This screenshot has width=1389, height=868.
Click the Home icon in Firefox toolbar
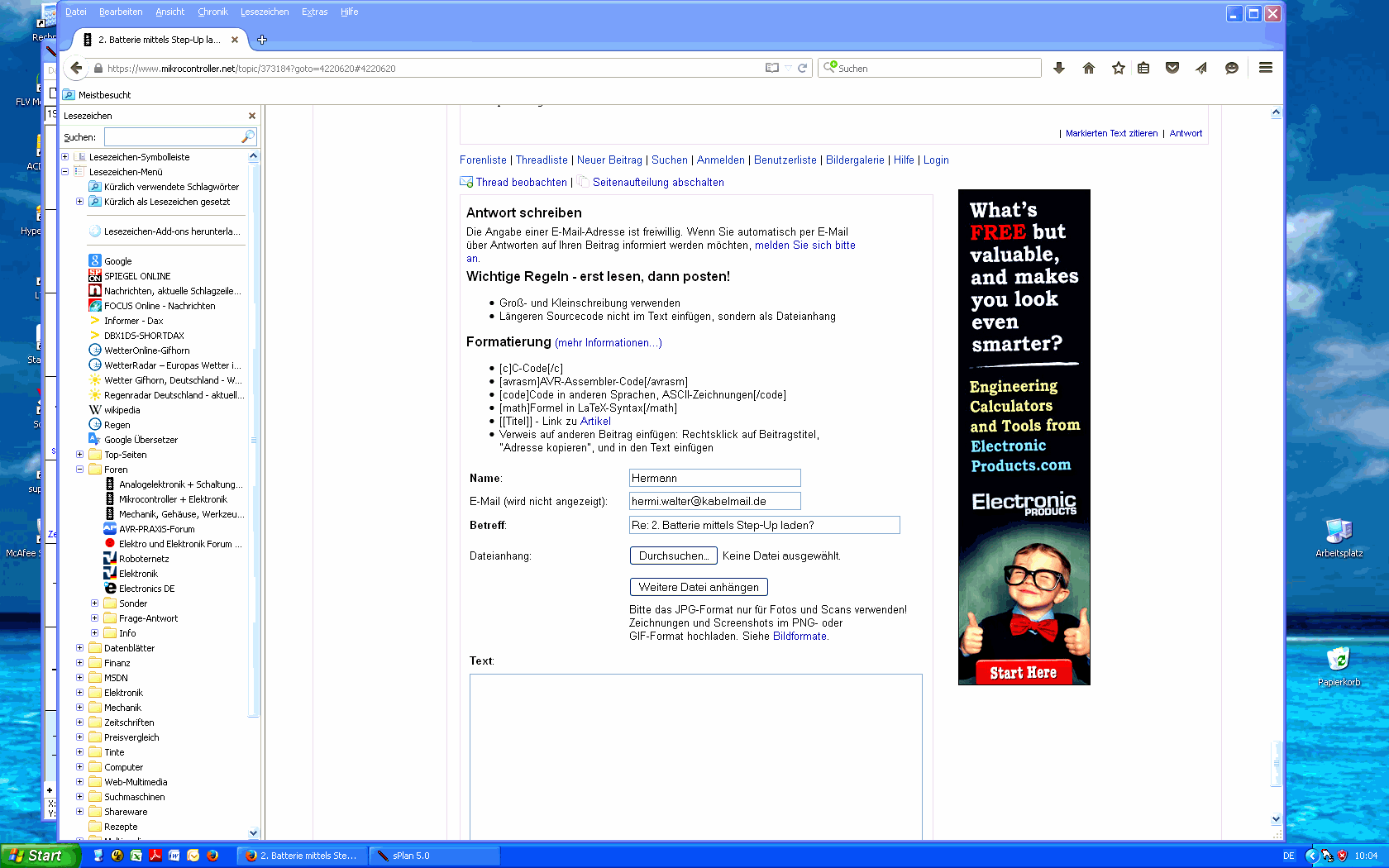(x=1089, y=68)
